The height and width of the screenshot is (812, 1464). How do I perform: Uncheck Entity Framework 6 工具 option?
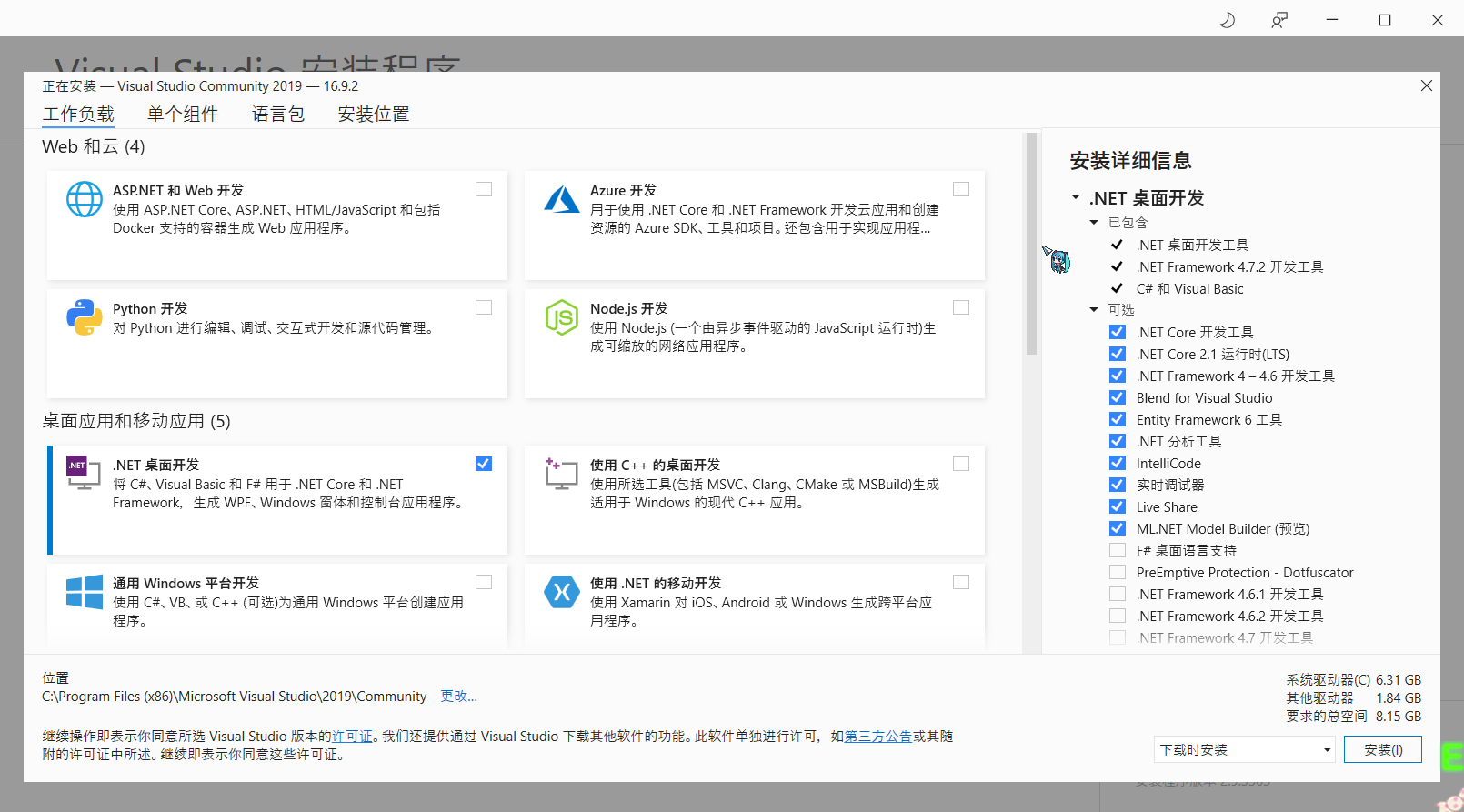pos(1118,419)
